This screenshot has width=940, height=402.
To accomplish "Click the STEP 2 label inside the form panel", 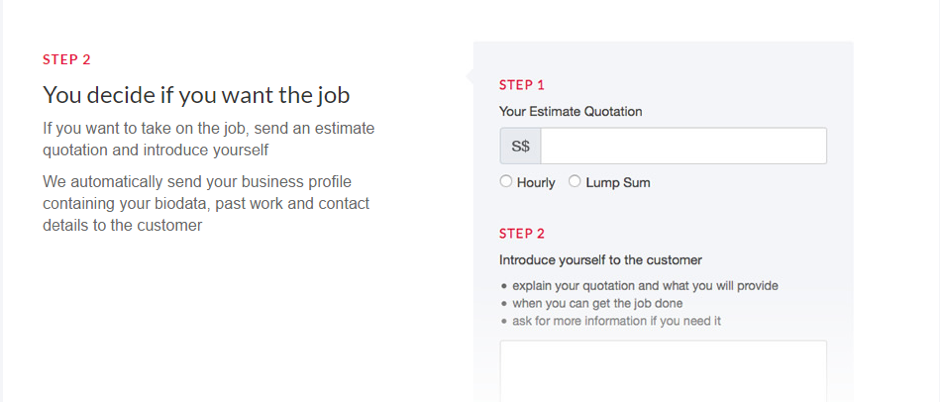I will [x=522, y=234].
